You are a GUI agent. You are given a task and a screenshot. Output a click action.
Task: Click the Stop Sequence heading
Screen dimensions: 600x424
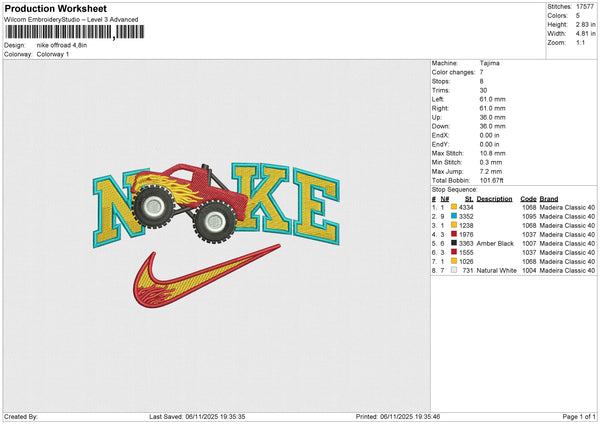pos(454,186)
